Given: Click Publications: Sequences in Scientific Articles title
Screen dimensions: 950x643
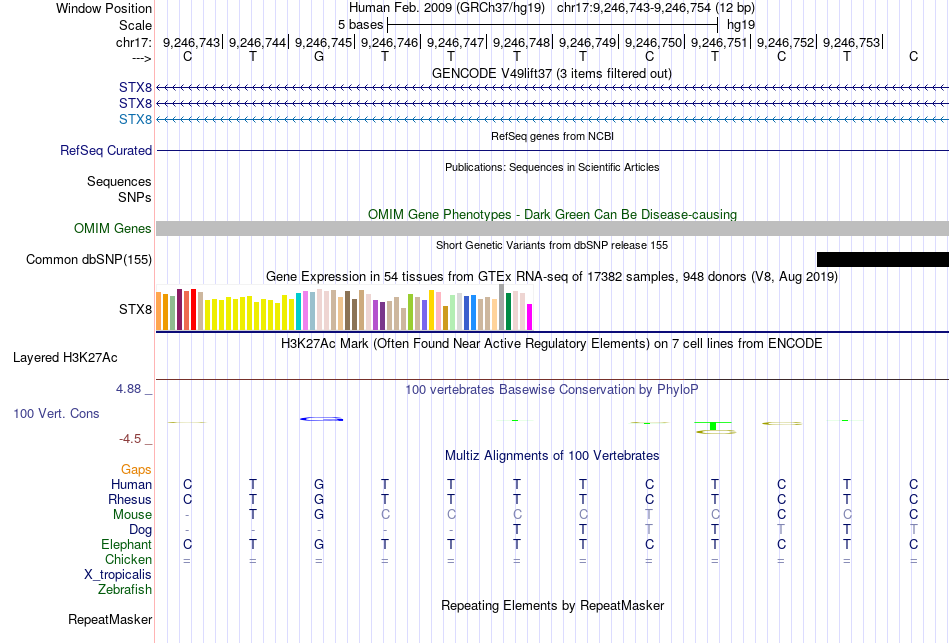Looking at the screenshot, I should [x=552, y=167].
